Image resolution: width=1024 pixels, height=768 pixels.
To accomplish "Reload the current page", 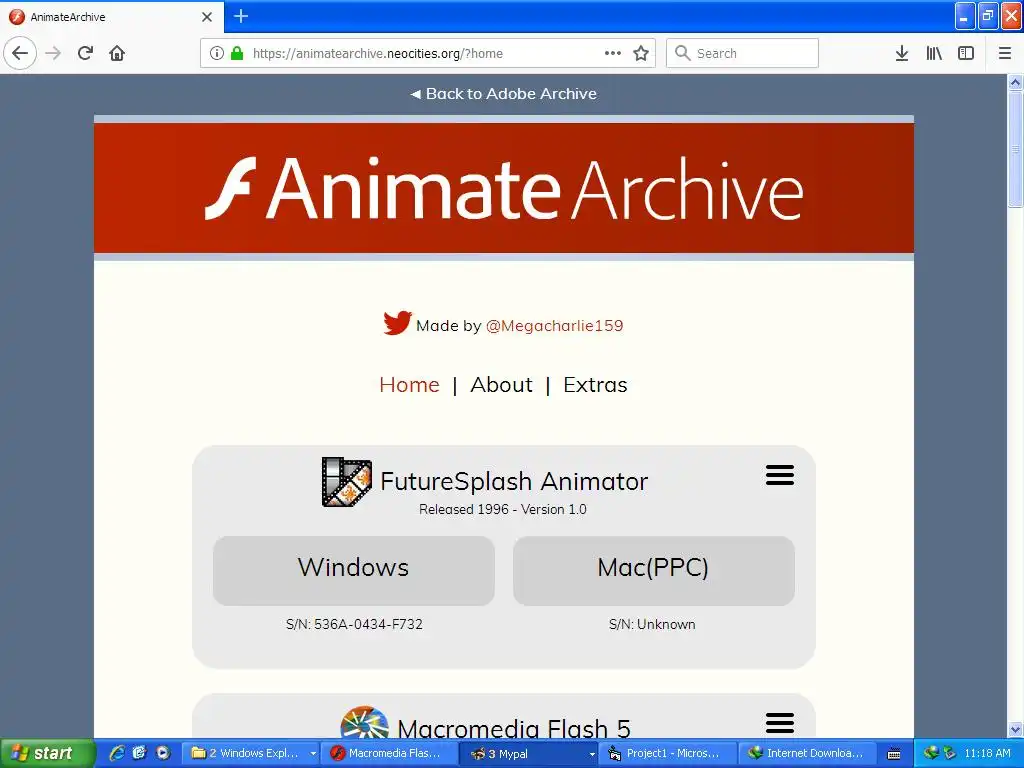I will [85, 53].
